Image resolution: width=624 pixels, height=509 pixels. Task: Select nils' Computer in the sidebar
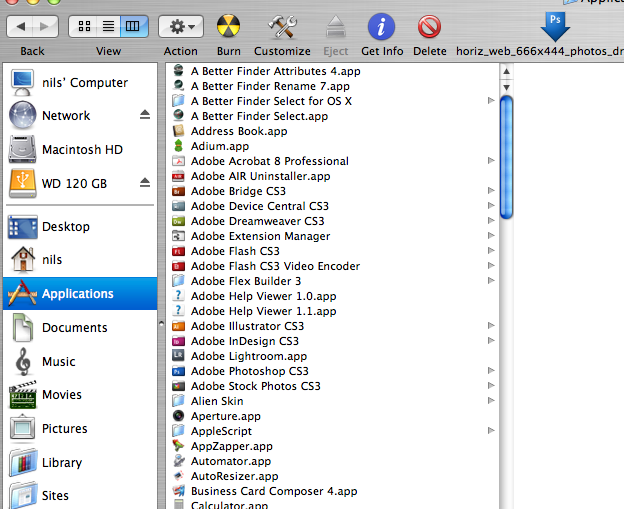[80, 82]
